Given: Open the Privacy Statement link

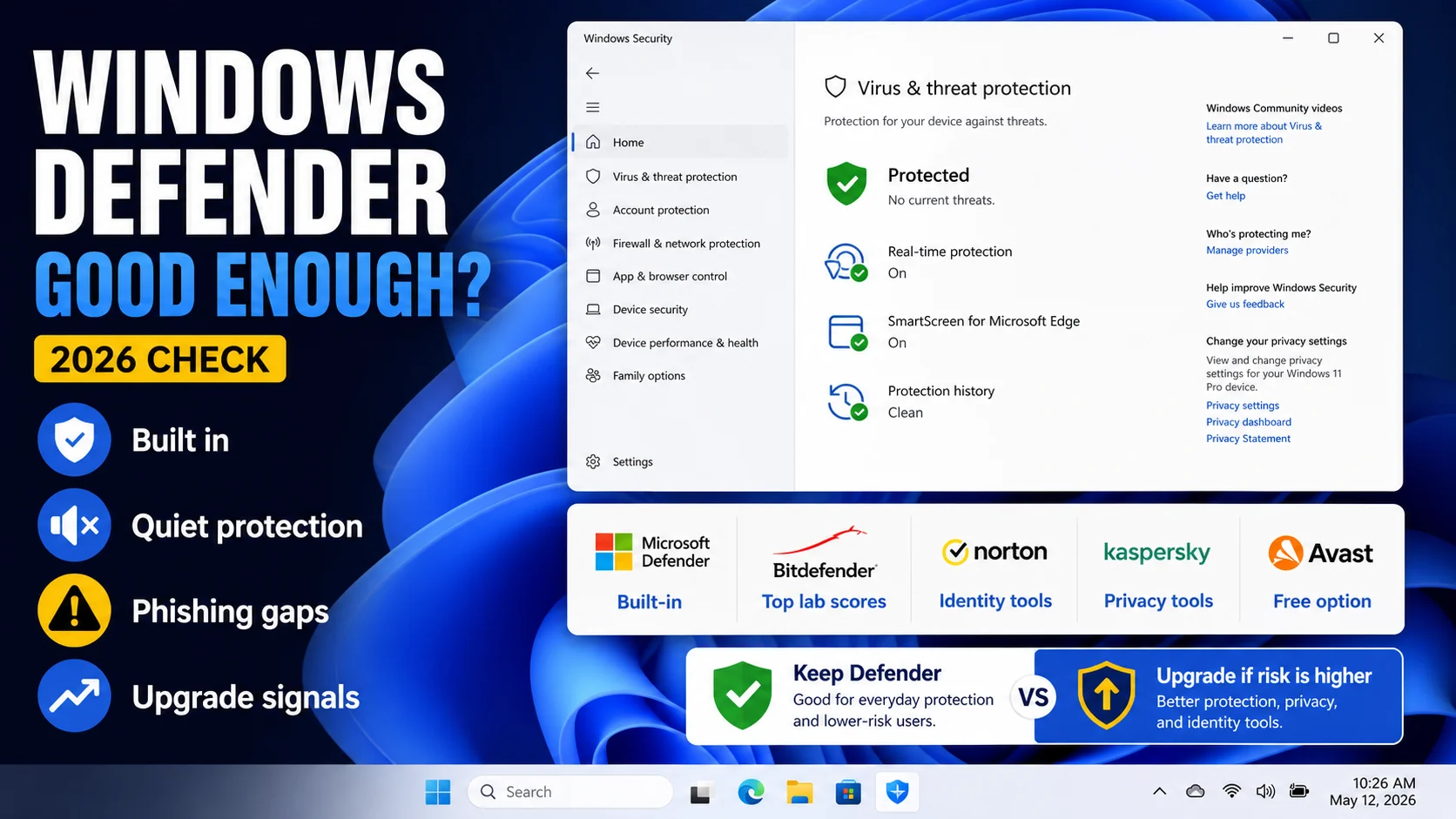Looking at the screenshot, I should [x=1248, y=439].
